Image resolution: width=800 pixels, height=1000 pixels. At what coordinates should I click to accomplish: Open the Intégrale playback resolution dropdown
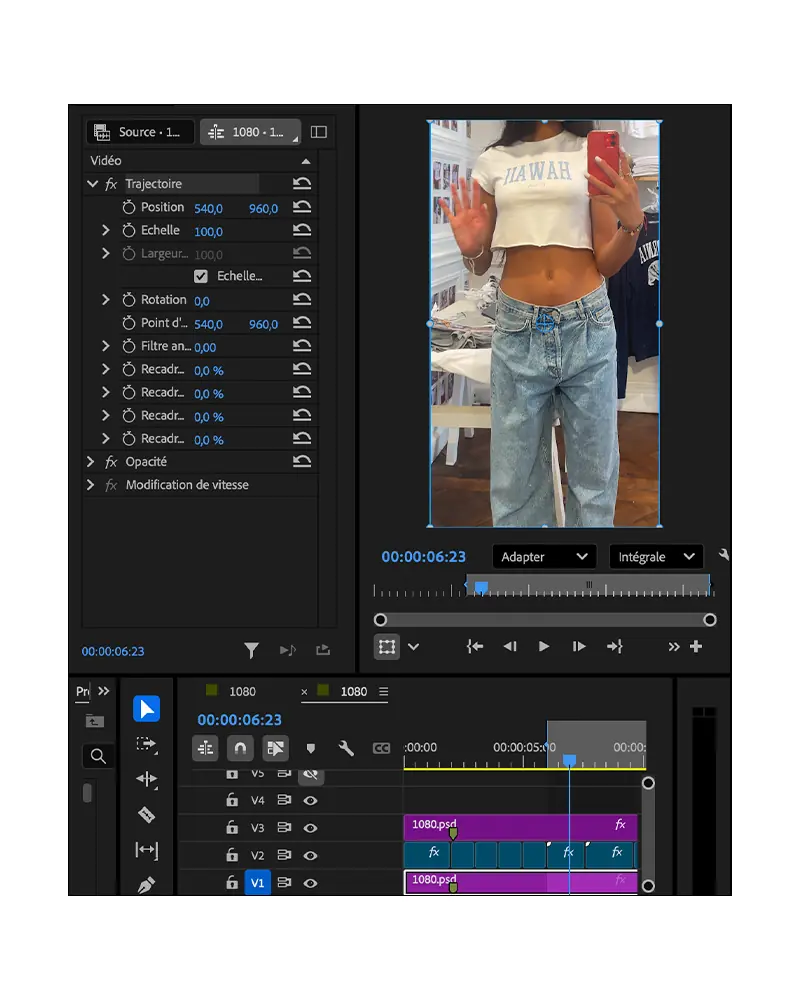point(656,557)
